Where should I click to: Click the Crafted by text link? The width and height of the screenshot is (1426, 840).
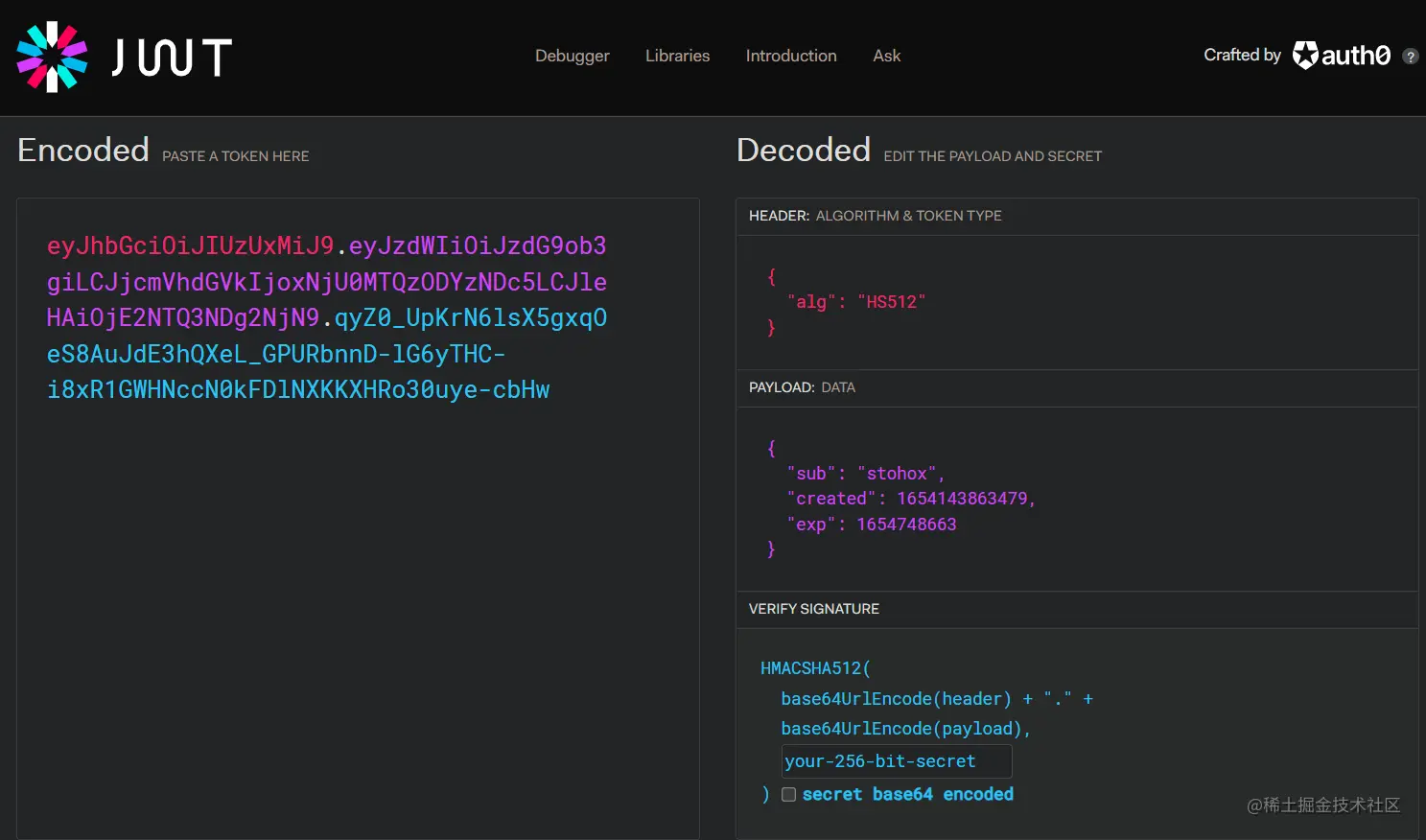(x=1242, y=56)
